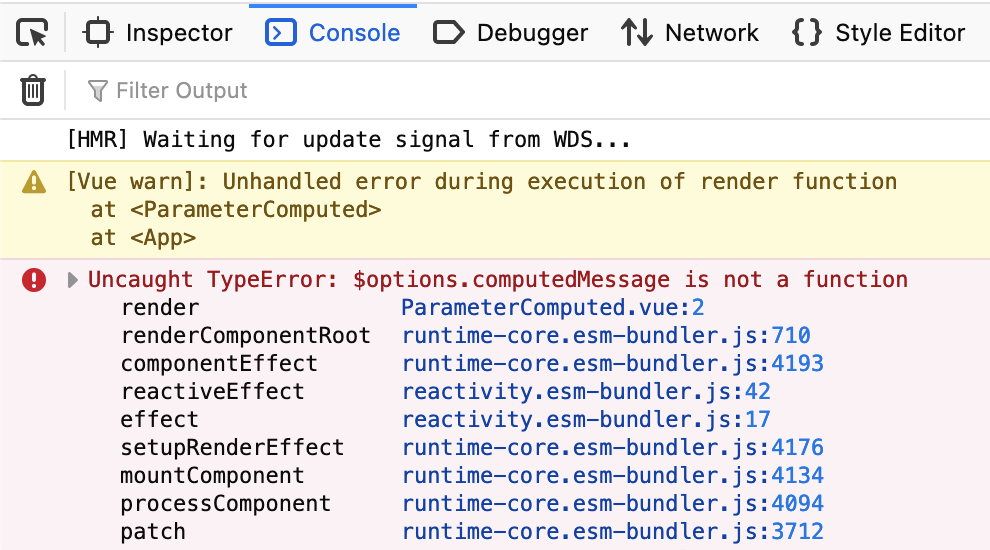Screen dimensions: 990x550
Task: Open reactivity.esm-bundler.js:42 source link
Action: (x=586, y=392)
